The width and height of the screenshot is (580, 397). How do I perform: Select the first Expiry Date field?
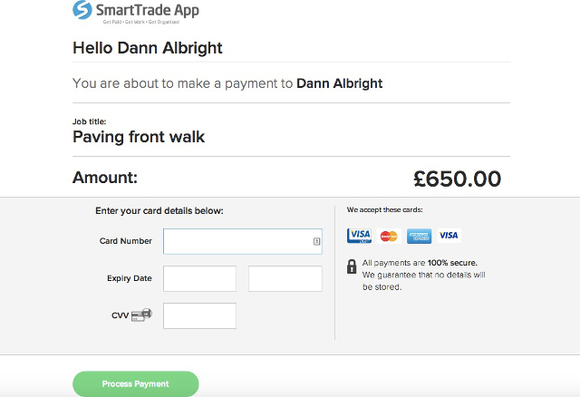click(x=200, y=279)
